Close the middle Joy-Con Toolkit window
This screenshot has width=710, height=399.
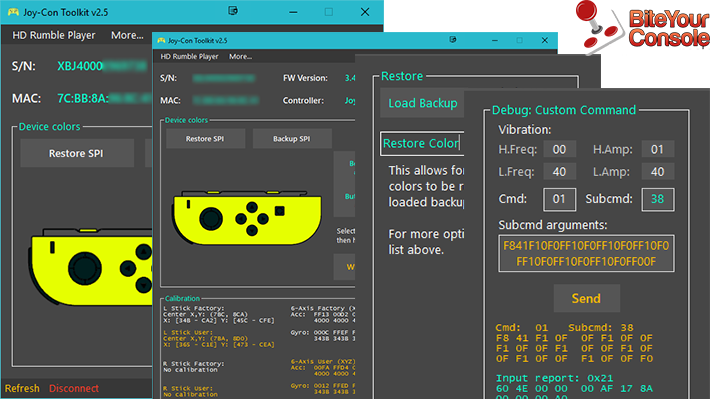pos(545,40)
